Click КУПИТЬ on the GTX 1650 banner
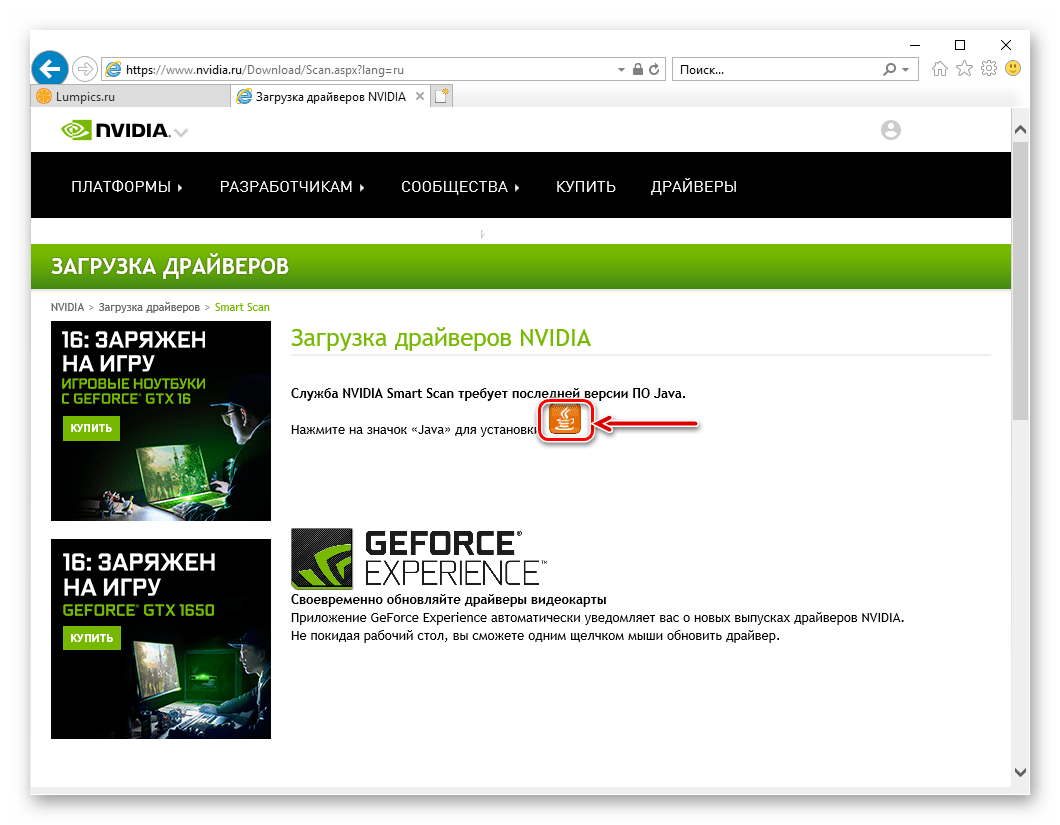 tap(92, 638)
